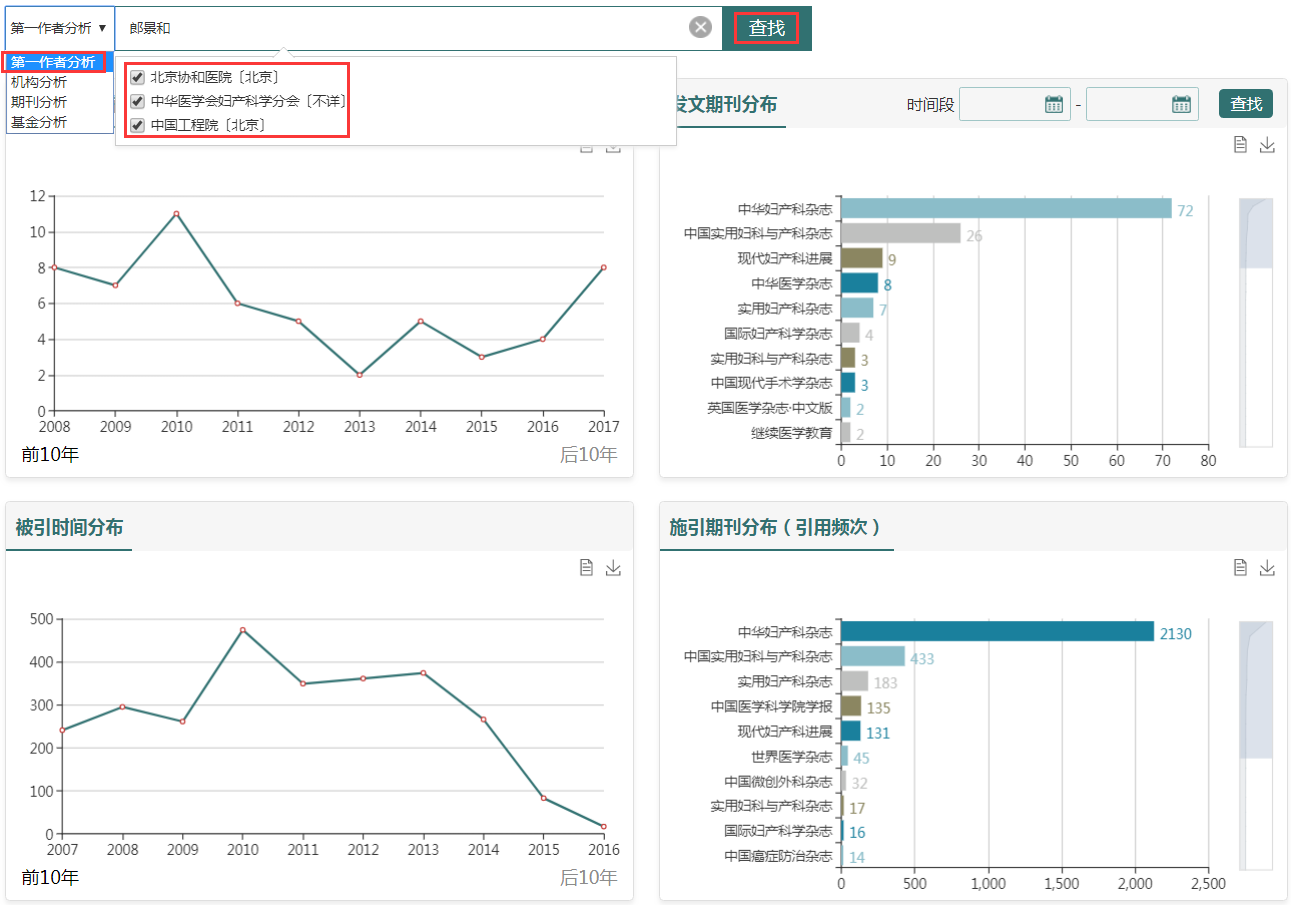Choose 基金分析 in the dropdown list
Image resolution: width=1291 pixels, height=905 pixels.
(x=39, y=122)
